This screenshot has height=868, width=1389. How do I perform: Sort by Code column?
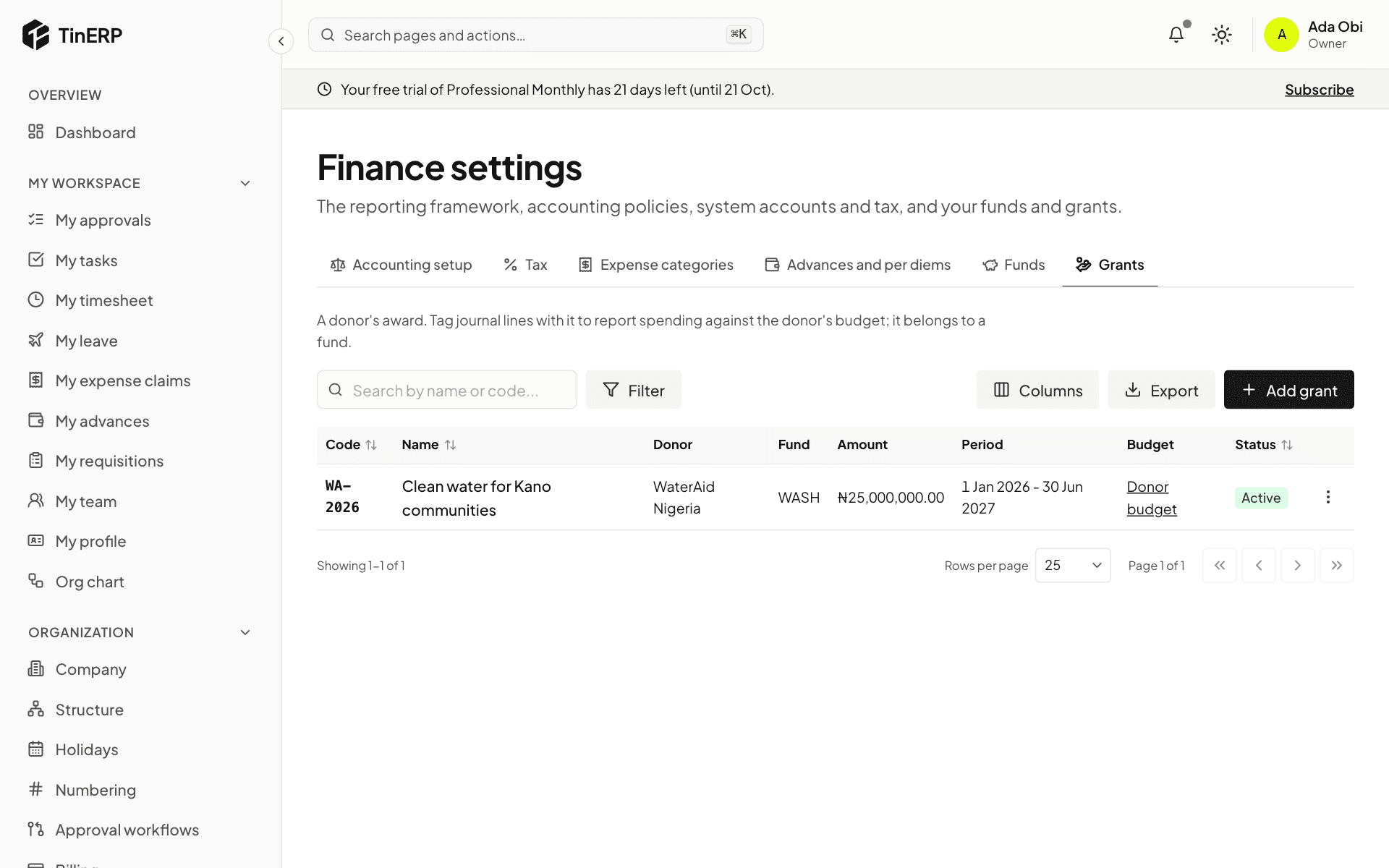[351, 445]
